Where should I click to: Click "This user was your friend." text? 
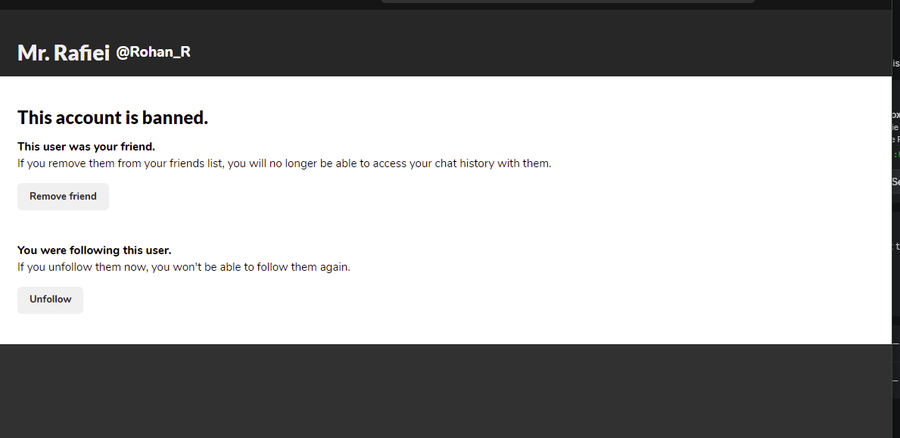tap(86, 147)
